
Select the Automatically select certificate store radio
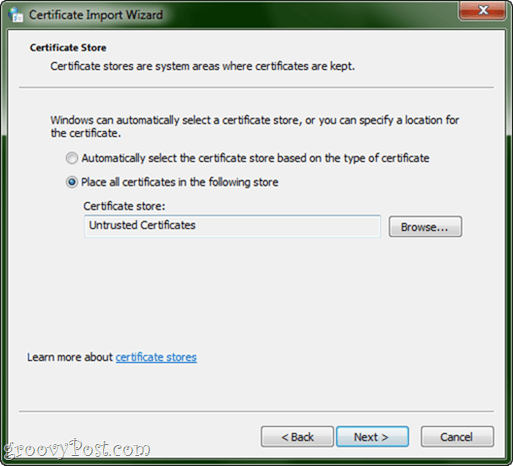pyautogui.click(x=72, y=158)
